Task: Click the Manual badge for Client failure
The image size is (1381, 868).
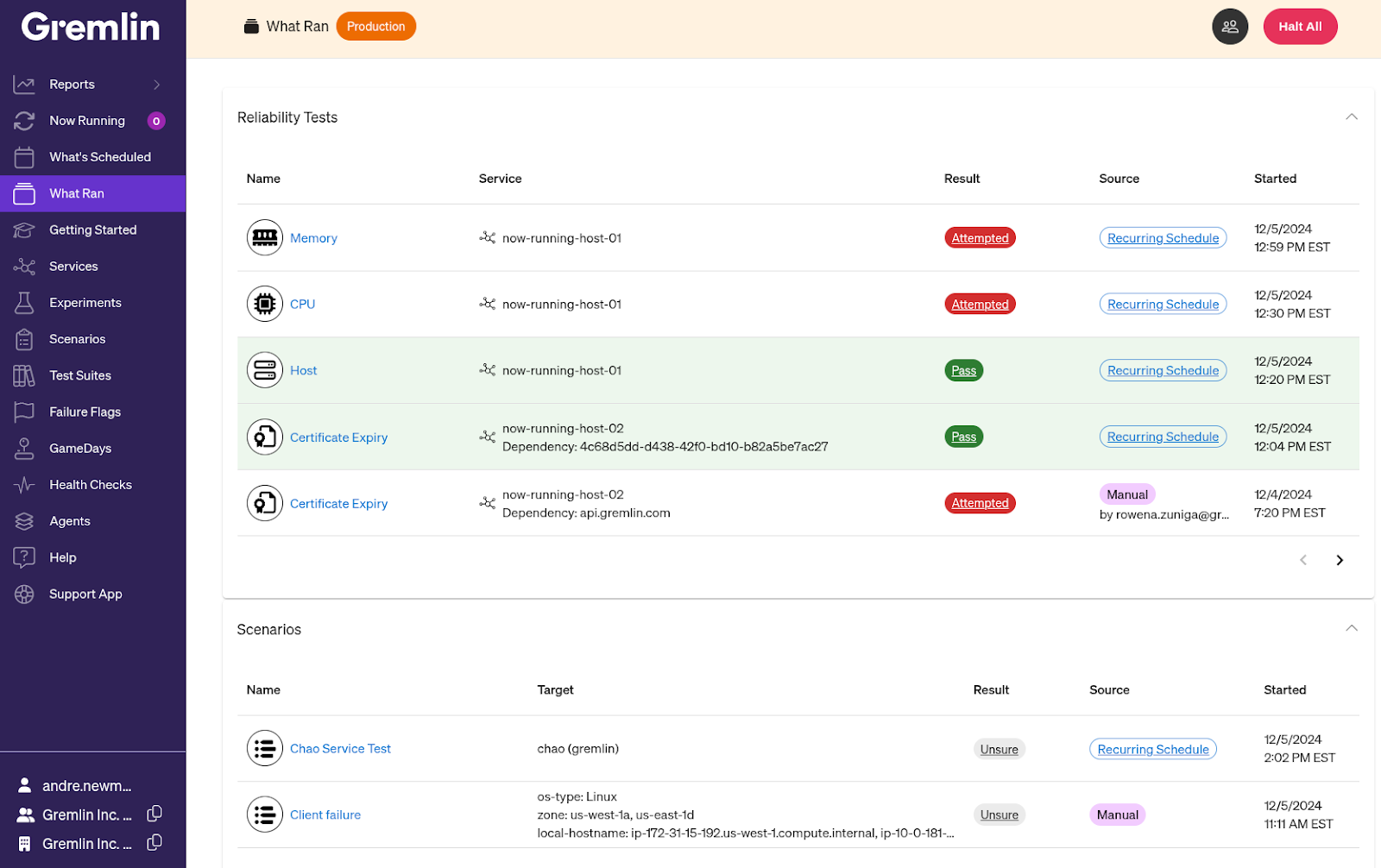Action: (1117, 815)
